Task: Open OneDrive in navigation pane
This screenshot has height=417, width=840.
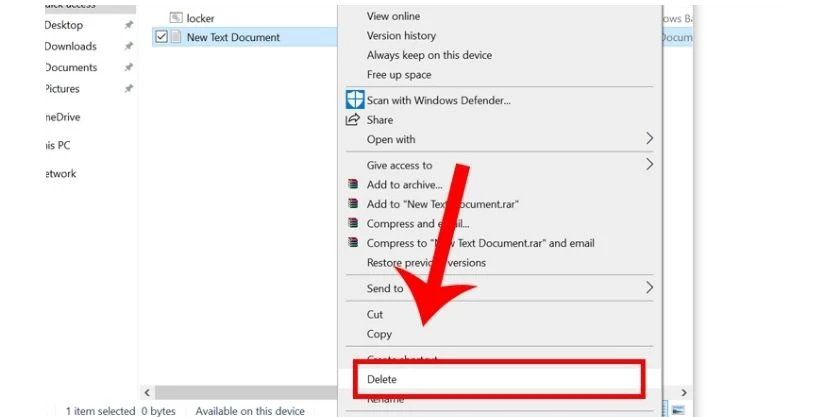Action: pyautogui.click(x=63, y=117)
